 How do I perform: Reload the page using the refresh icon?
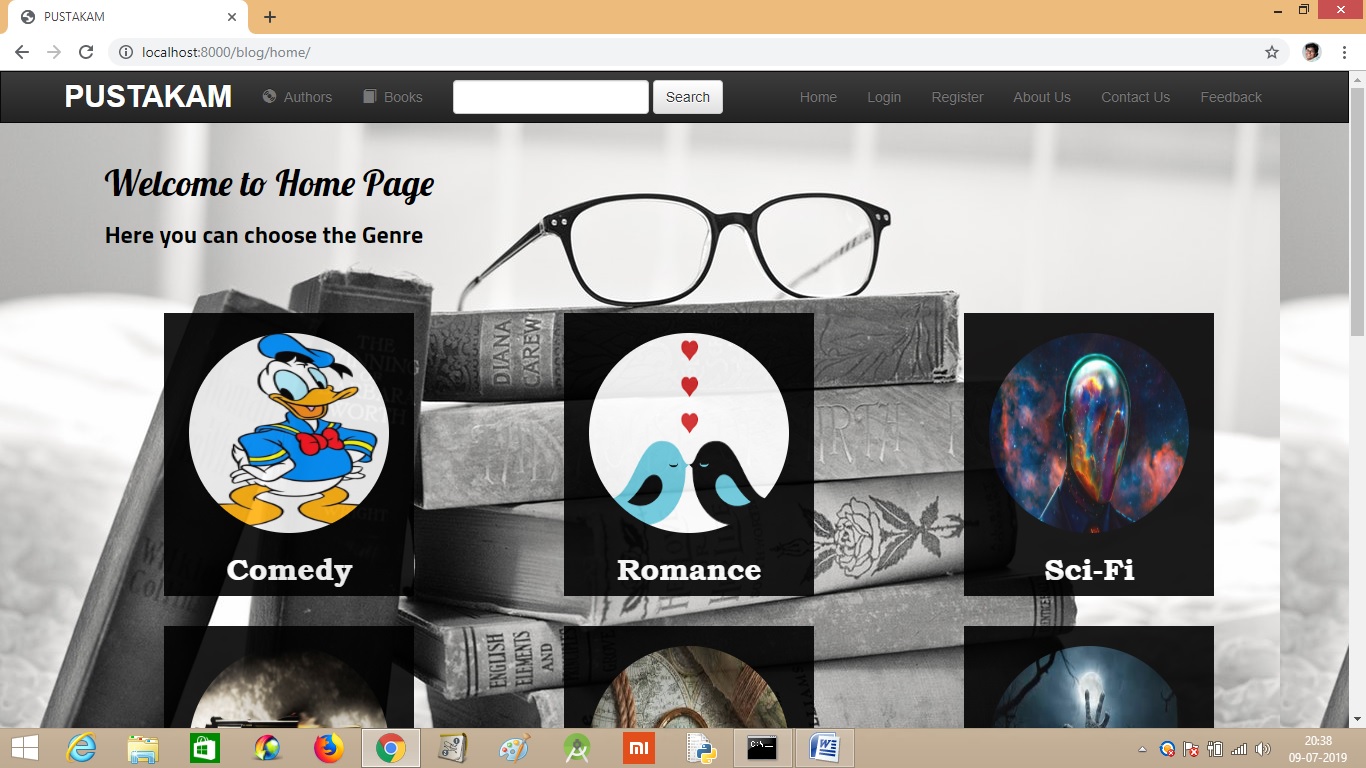86,52
